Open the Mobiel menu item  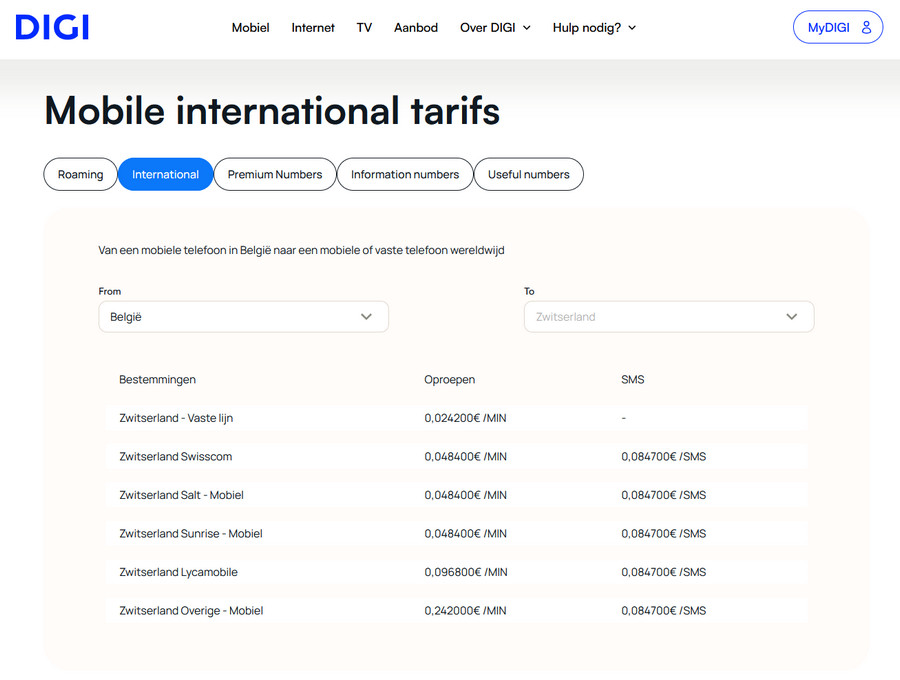pyautogui.click(x=250, y=28)
